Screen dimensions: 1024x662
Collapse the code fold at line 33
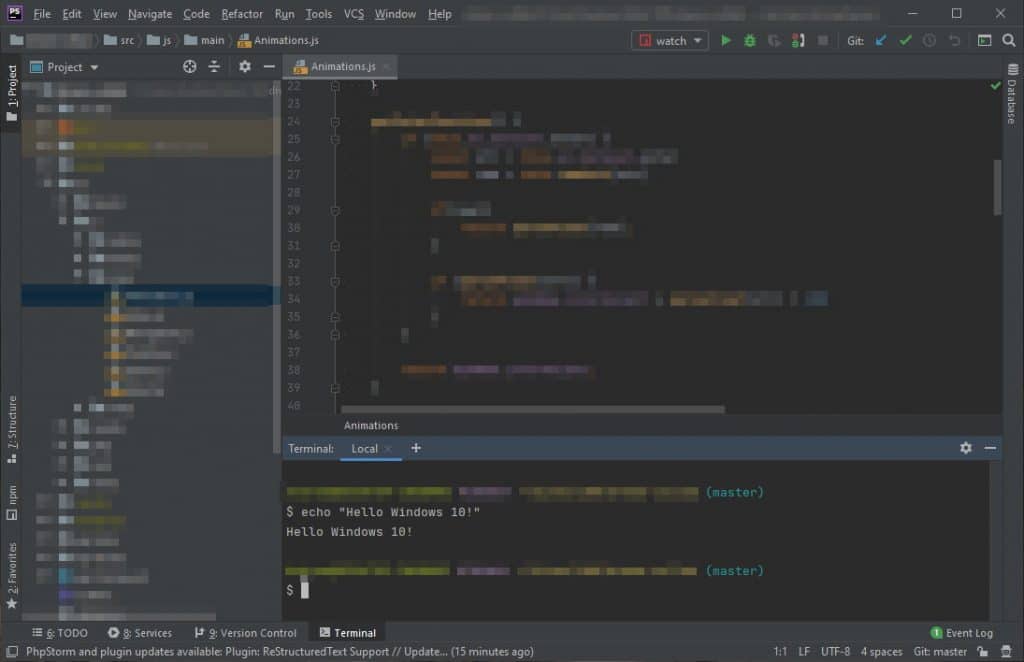click(335, 281)
